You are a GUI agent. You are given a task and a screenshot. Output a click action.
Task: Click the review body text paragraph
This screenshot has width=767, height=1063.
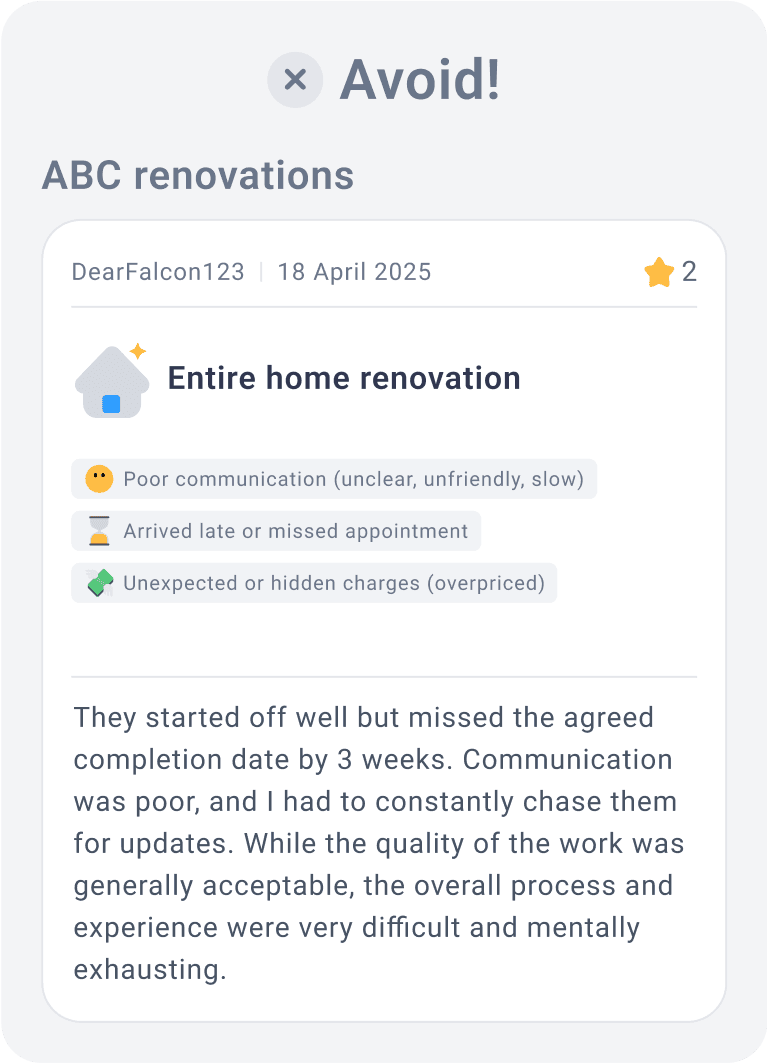[x=380, y=843]
